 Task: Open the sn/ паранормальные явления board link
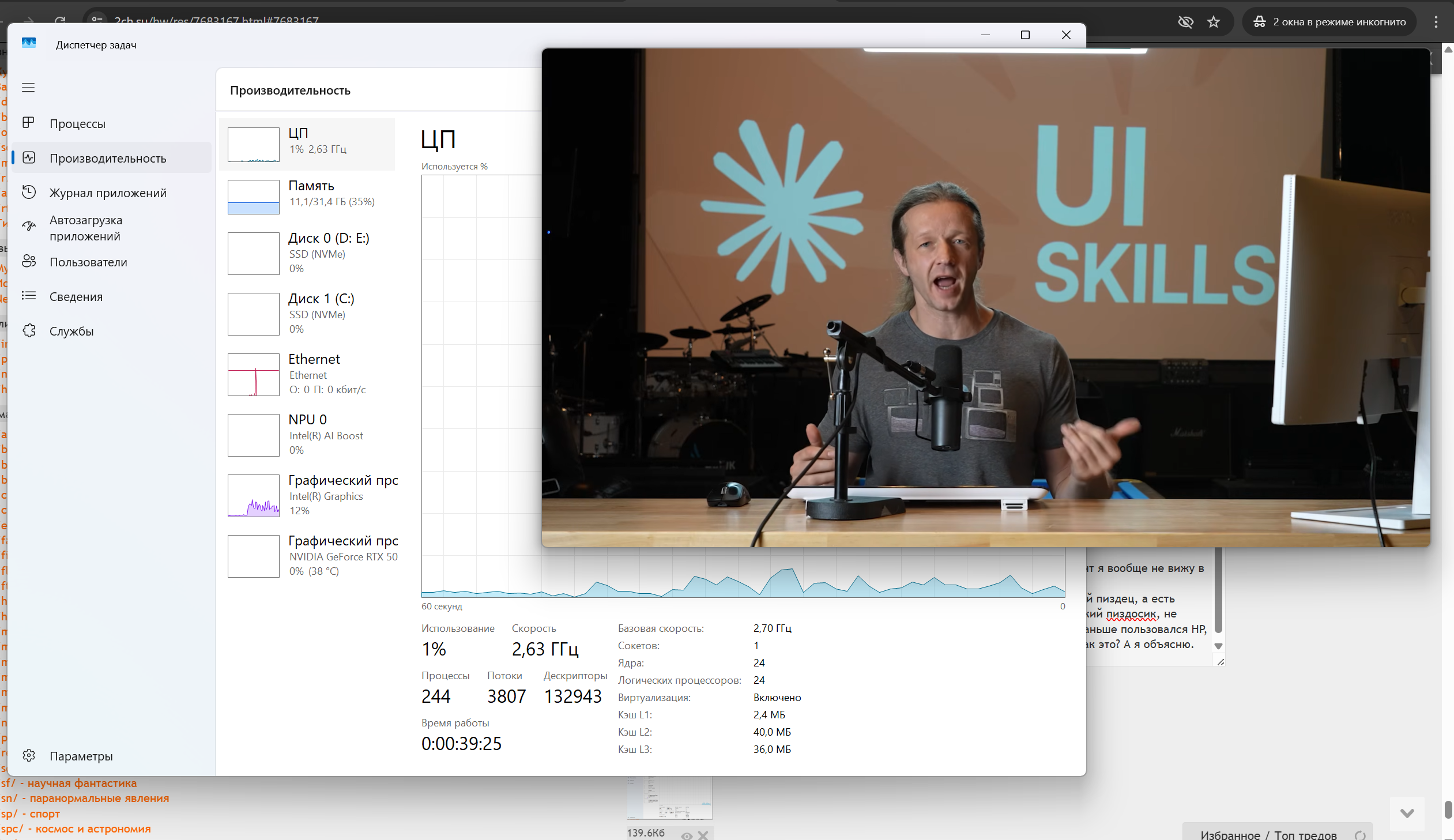[x=85, y=798]
